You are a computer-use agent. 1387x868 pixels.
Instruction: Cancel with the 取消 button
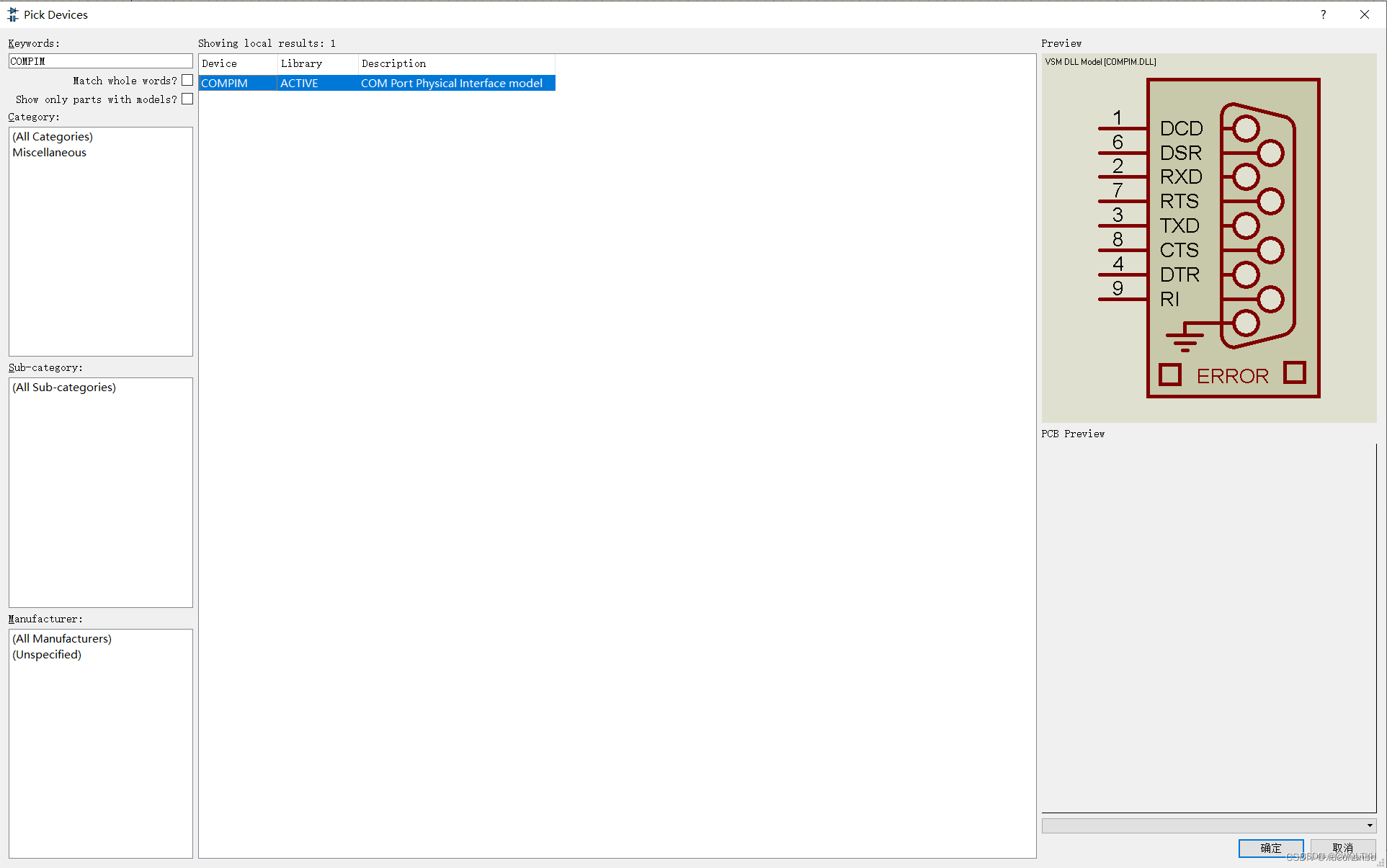coord(1343,848)
